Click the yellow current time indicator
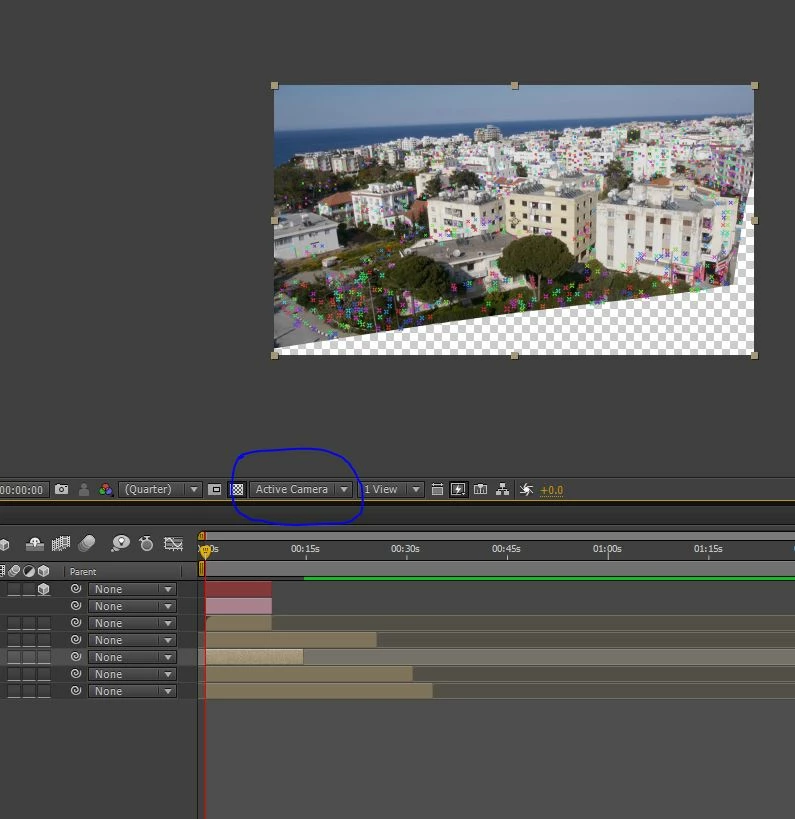 205,551
